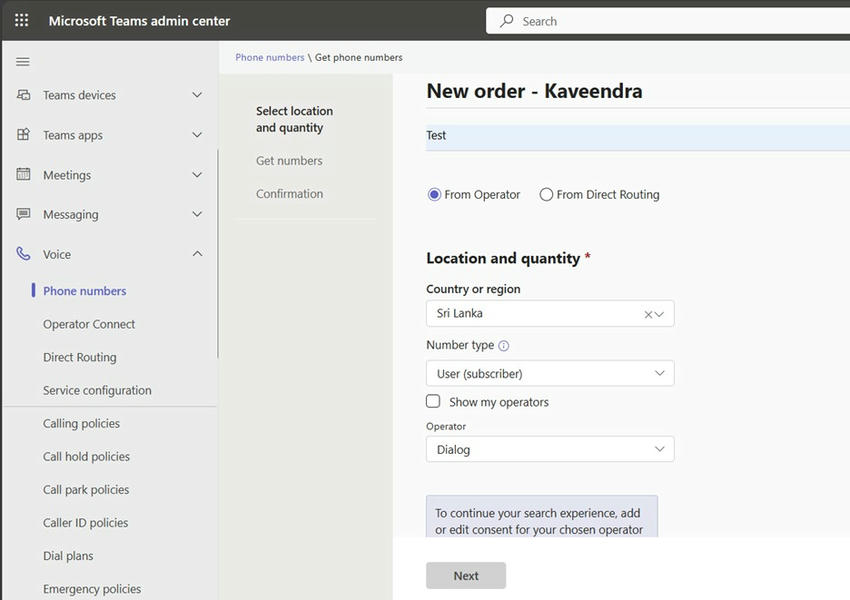Open Calling policies page
Viewport: 850px width, 600px height.
click(81, 423)
